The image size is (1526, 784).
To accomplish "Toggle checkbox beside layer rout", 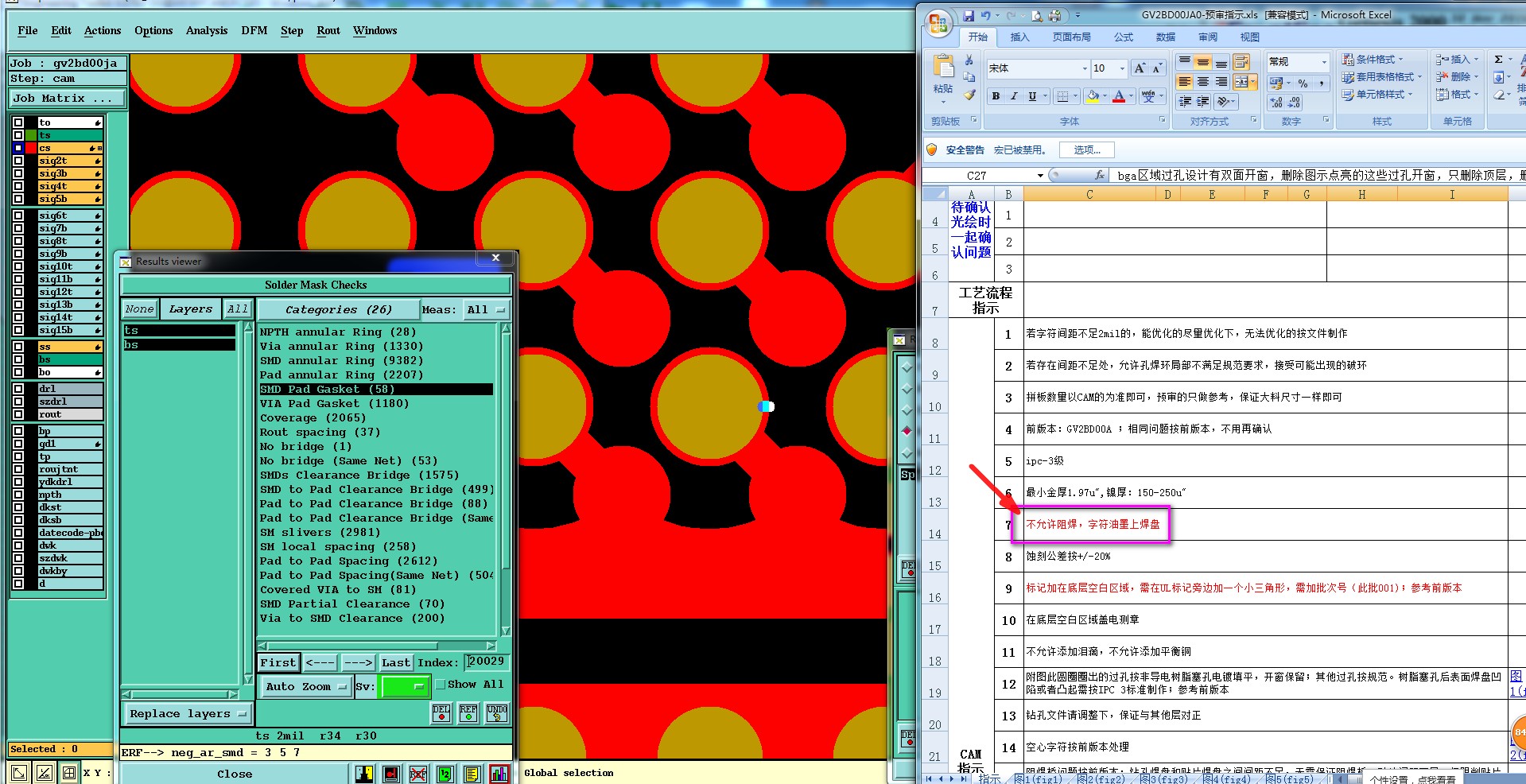I will click(x=18, y=414).
